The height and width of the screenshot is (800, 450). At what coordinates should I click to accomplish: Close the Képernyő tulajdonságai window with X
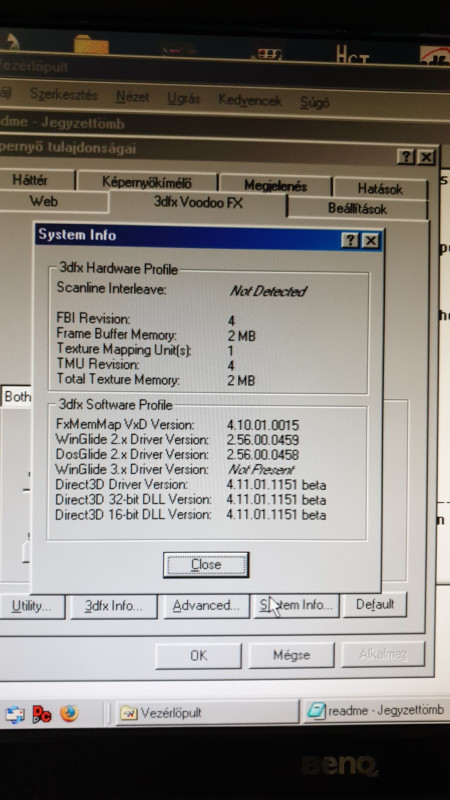click(x=426, y=157)
